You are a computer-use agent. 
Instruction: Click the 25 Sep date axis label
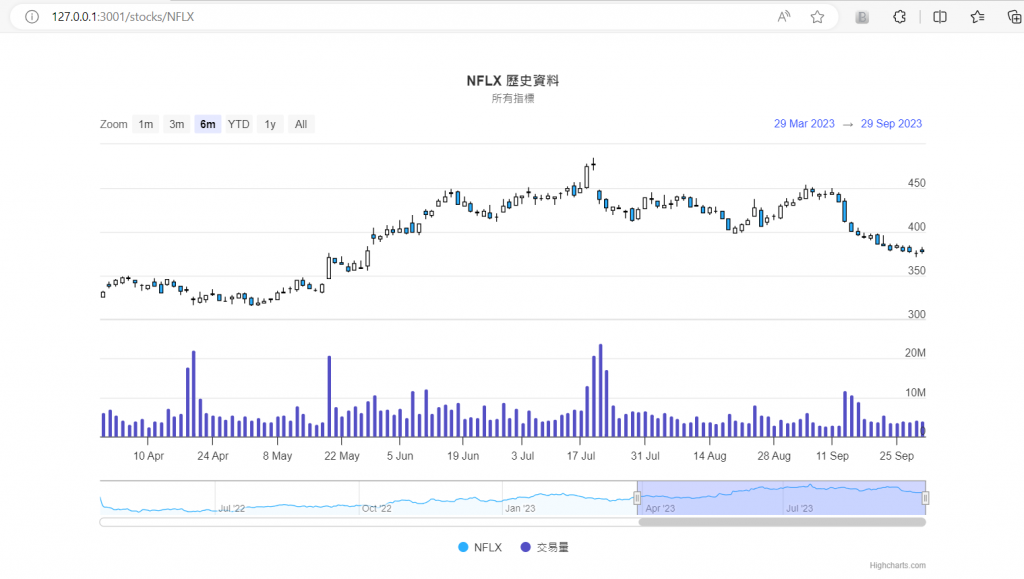896,456
